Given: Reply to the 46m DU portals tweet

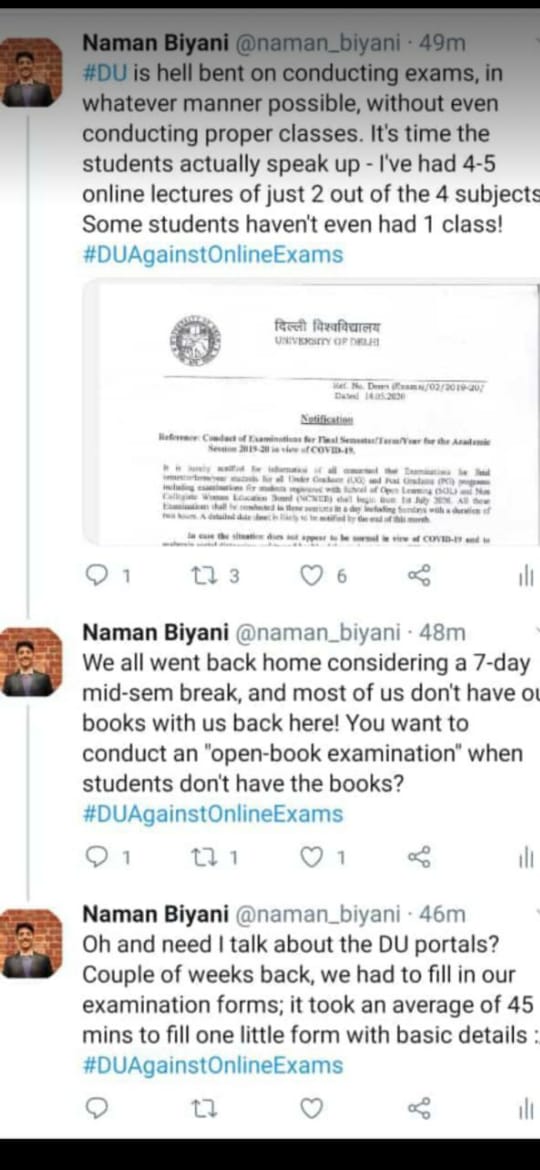Looking at the screenshot, I should [98, 1108].
